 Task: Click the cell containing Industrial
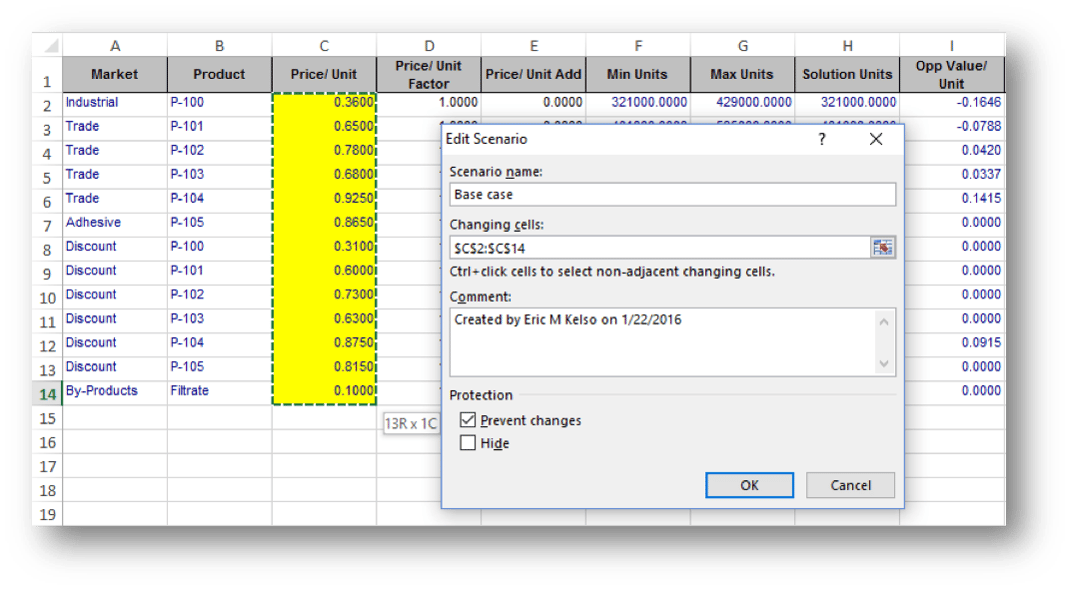pos(115,101)
